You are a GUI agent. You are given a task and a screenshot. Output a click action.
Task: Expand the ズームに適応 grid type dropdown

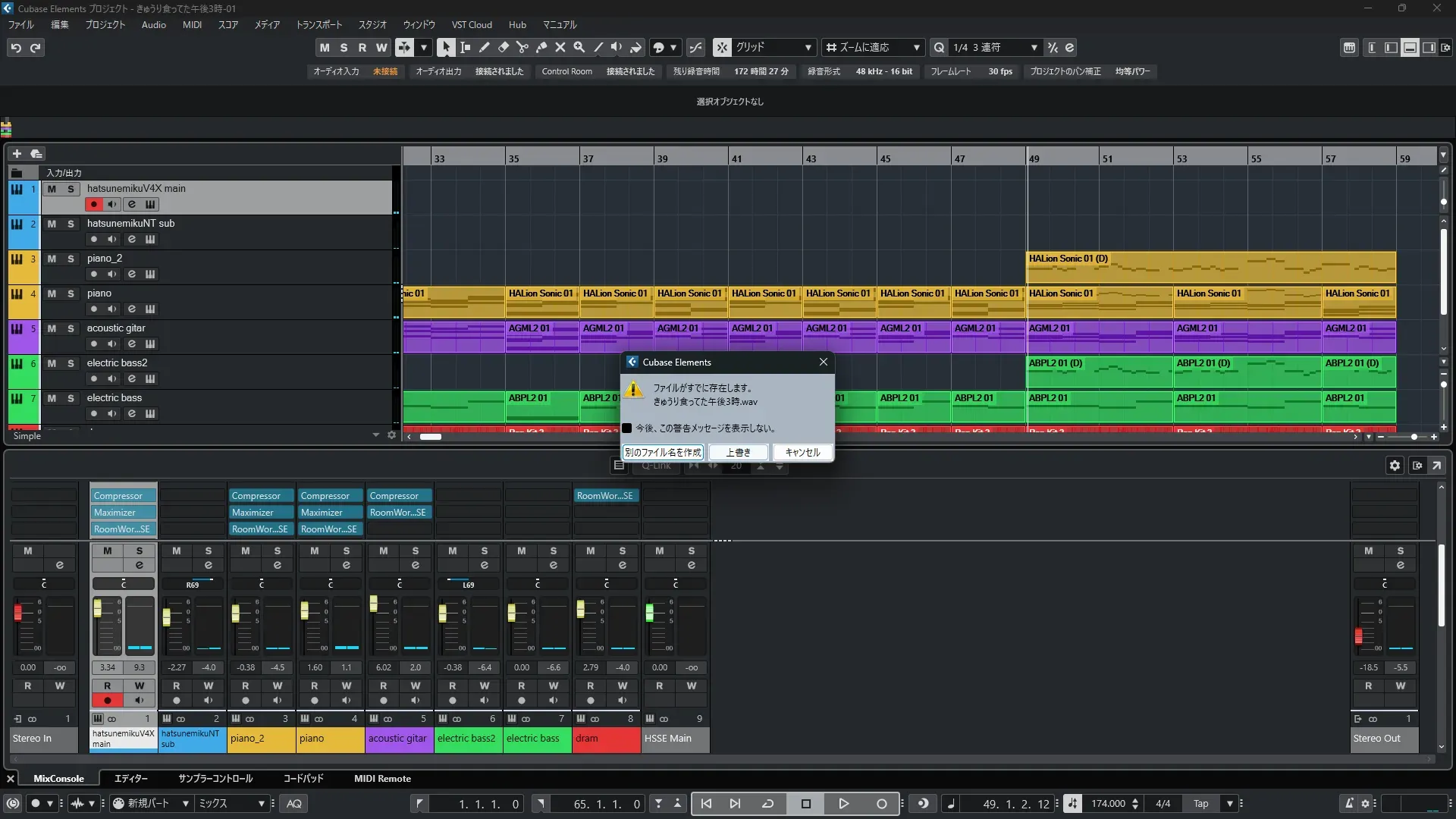(916, 47)
